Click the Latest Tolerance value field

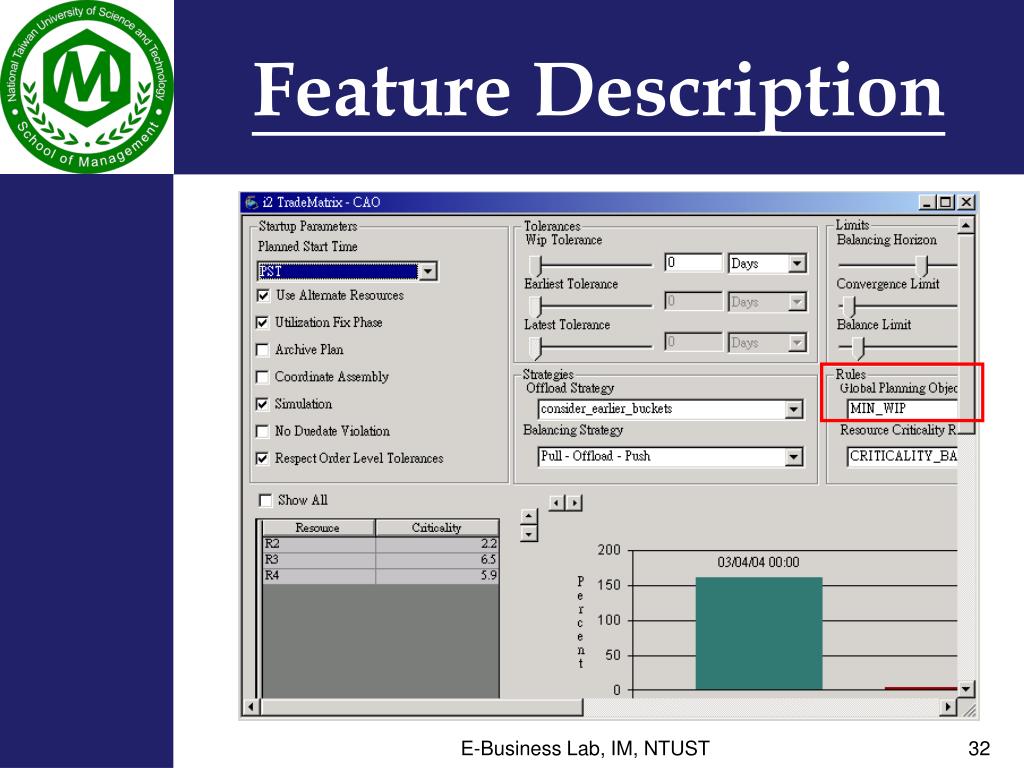(693, 342)
